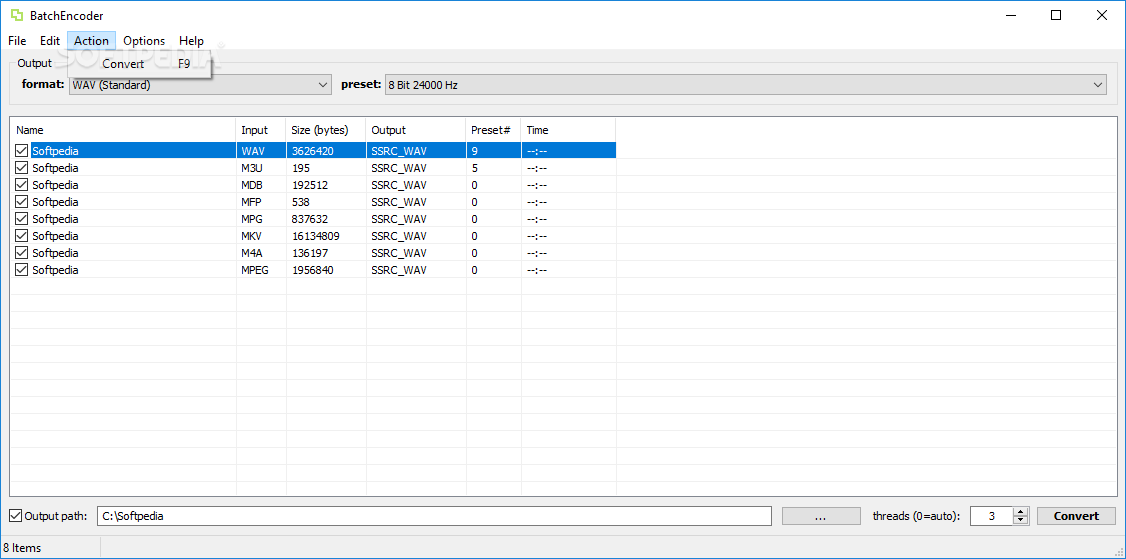1126x559 pixels.
Task: Click the MDB input cell
Action: point(261,185)
